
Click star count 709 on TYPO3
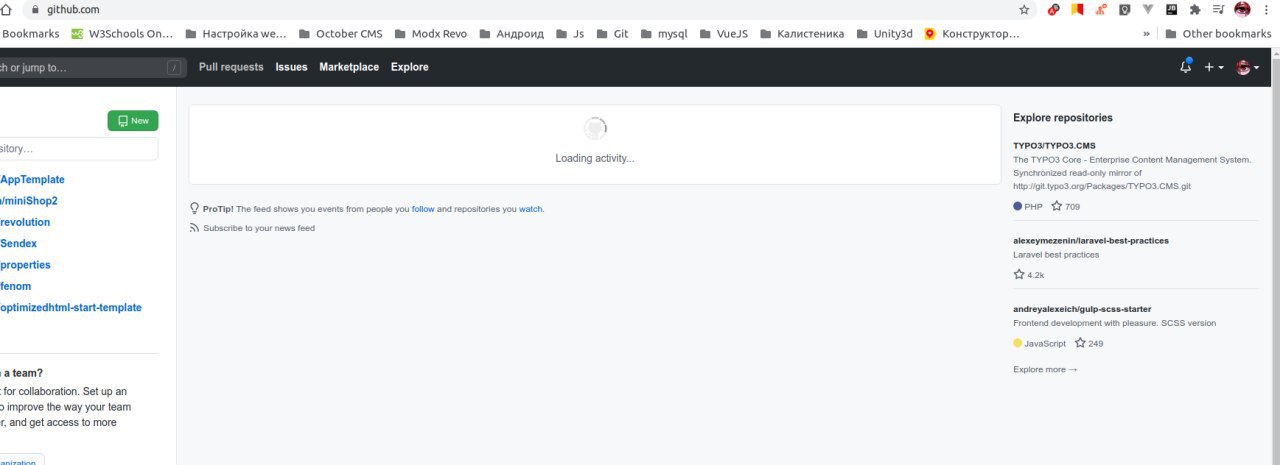(x=1065, y=206)
